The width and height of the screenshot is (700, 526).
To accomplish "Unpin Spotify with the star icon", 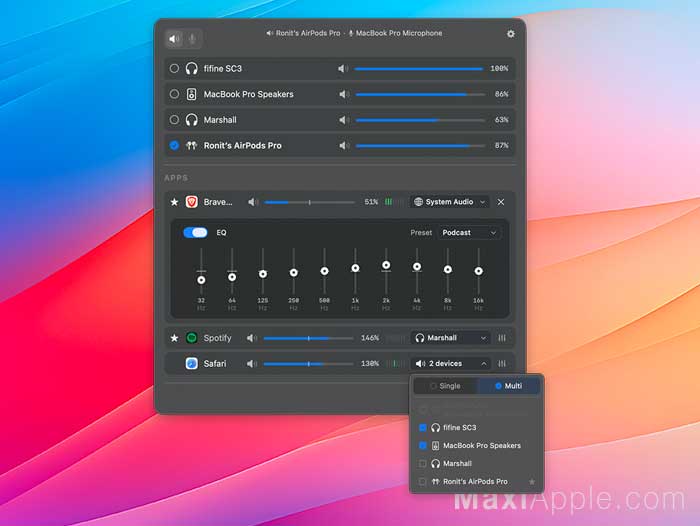I will 174,338.
